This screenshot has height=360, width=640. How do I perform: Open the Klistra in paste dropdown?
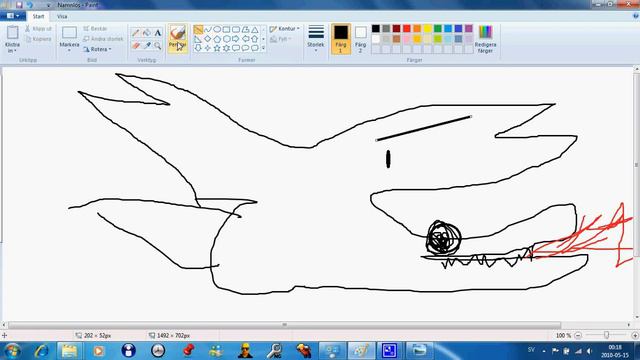click(x=12, y=48)
